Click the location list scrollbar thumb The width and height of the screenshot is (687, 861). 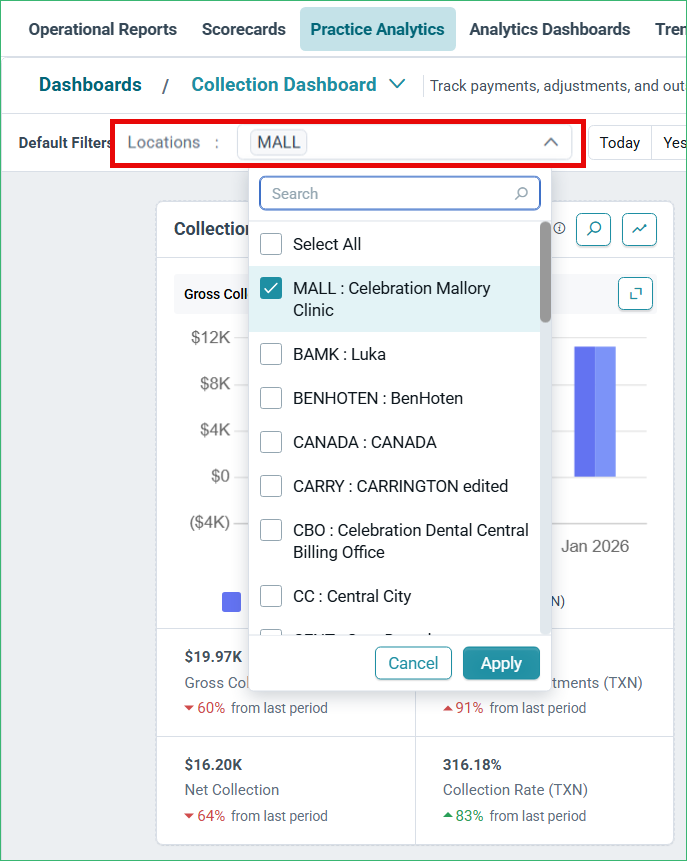pyautogui.click(x=545, y=272)
